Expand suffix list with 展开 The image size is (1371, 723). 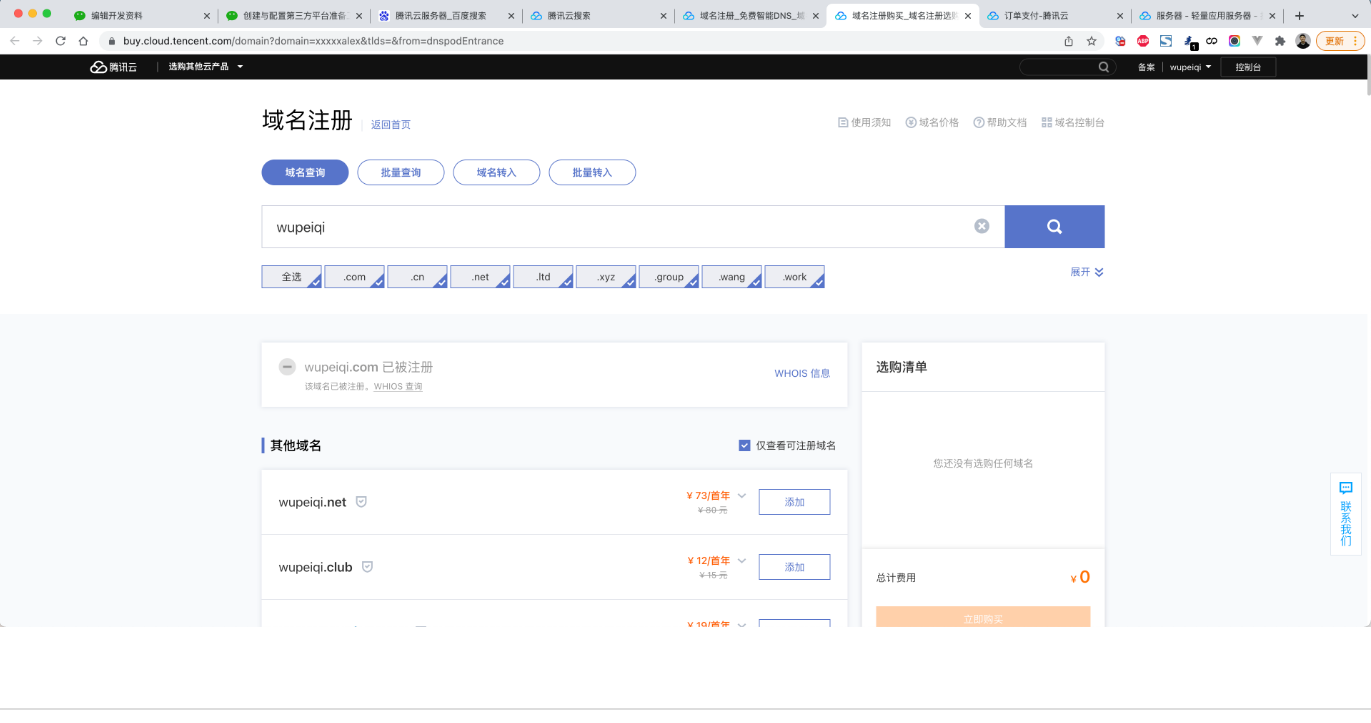pyautogui.click(x=1087, y=272)
